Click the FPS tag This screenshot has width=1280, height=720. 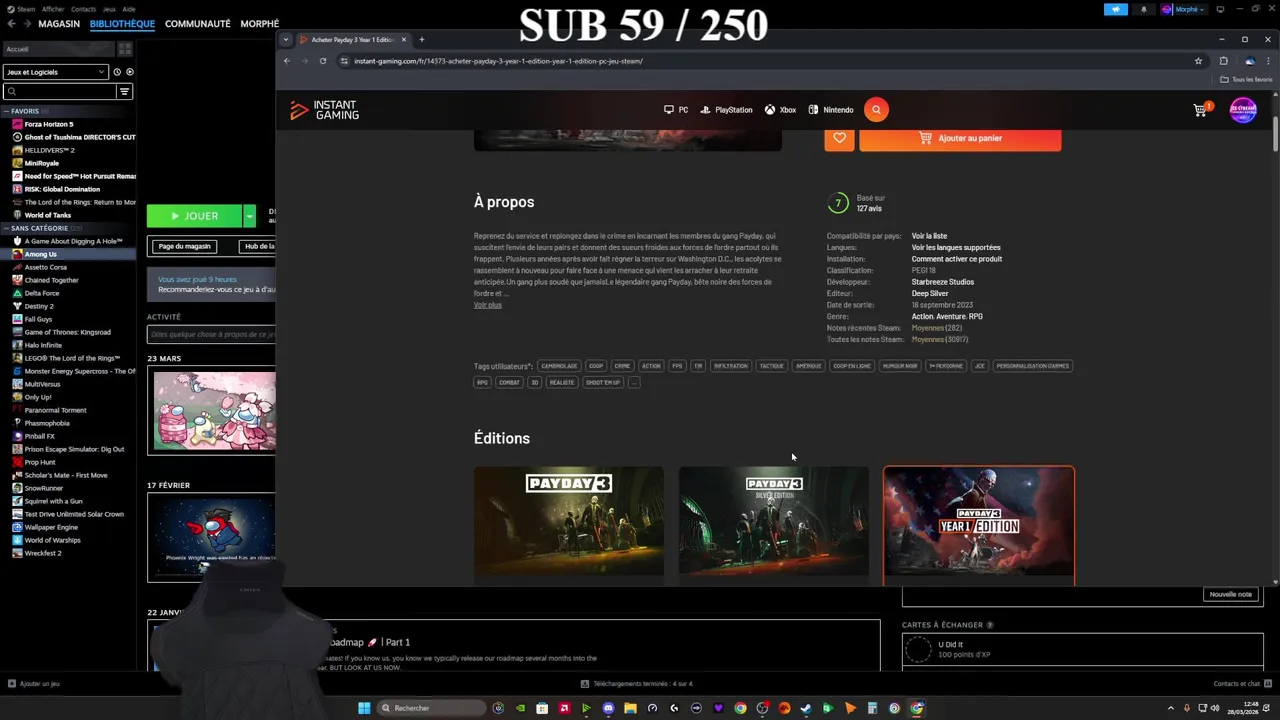pyautogui.click(x=677, y=366)
